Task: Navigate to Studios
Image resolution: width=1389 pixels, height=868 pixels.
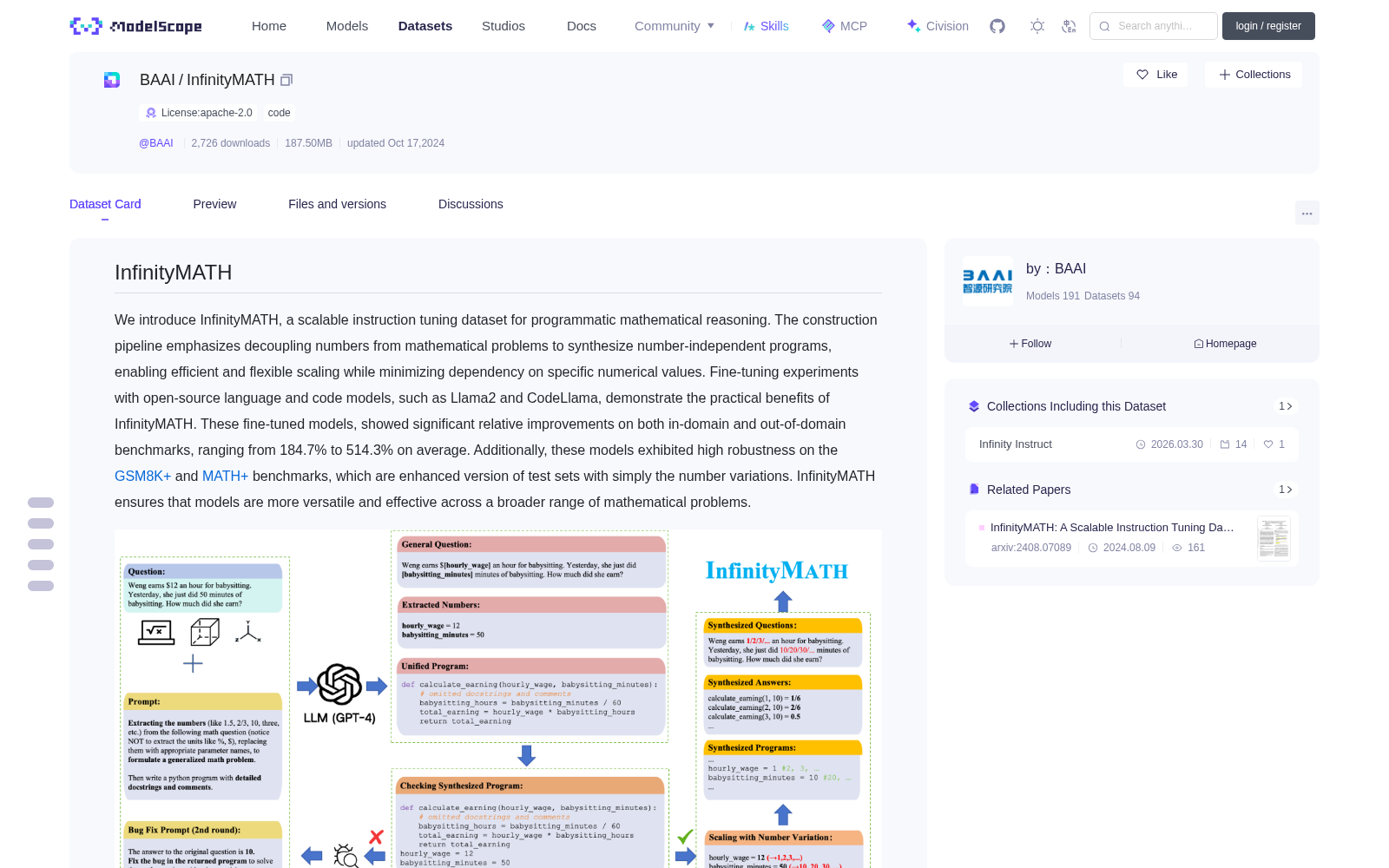Action: point(504,26)
